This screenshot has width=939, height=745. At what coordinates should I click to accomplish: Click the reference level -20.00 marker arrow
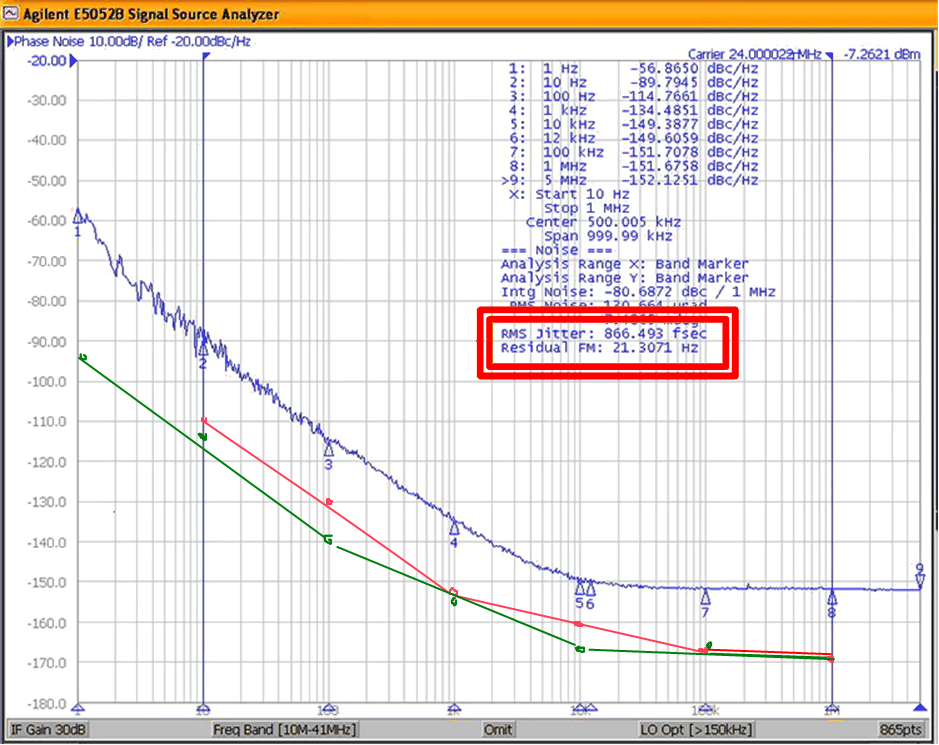[x=74, y=60]
